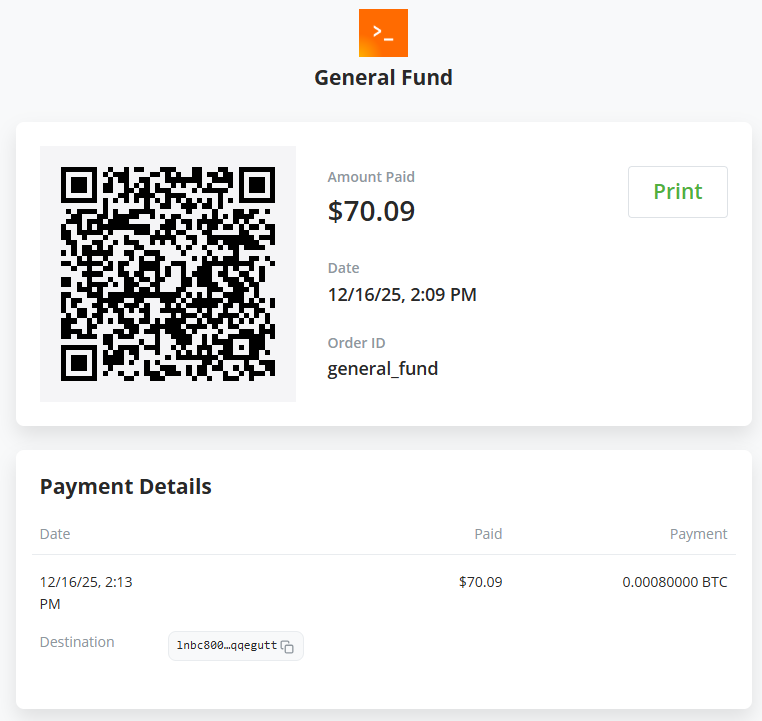Click the Amount Paid label
The height and width of the screenshot is (721, 762).
click(371, 177)
